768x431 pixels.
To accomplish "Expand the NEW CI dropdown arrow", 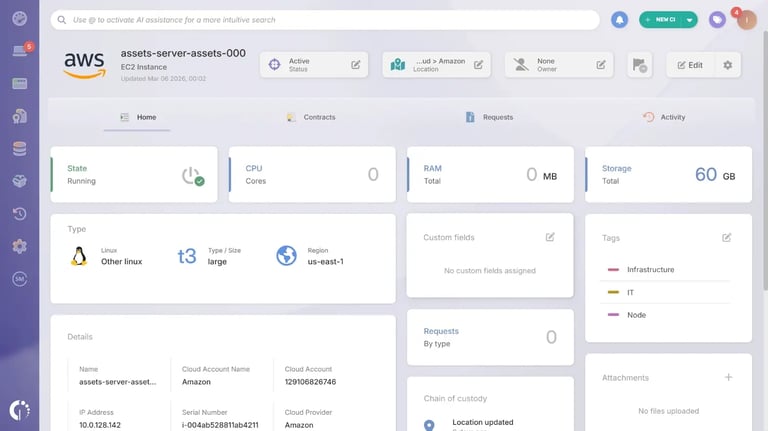I will (689, 20).
